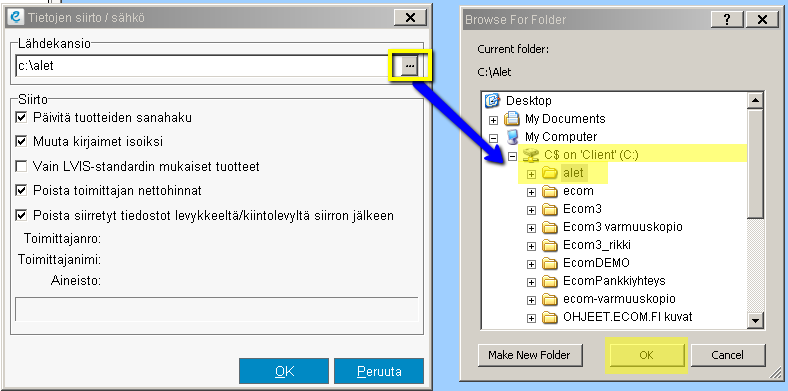Collapse the C$ on 'Client' (C:) drive node
The height and width of the screenshot is (391, 788).
click(x=512, y=156)
